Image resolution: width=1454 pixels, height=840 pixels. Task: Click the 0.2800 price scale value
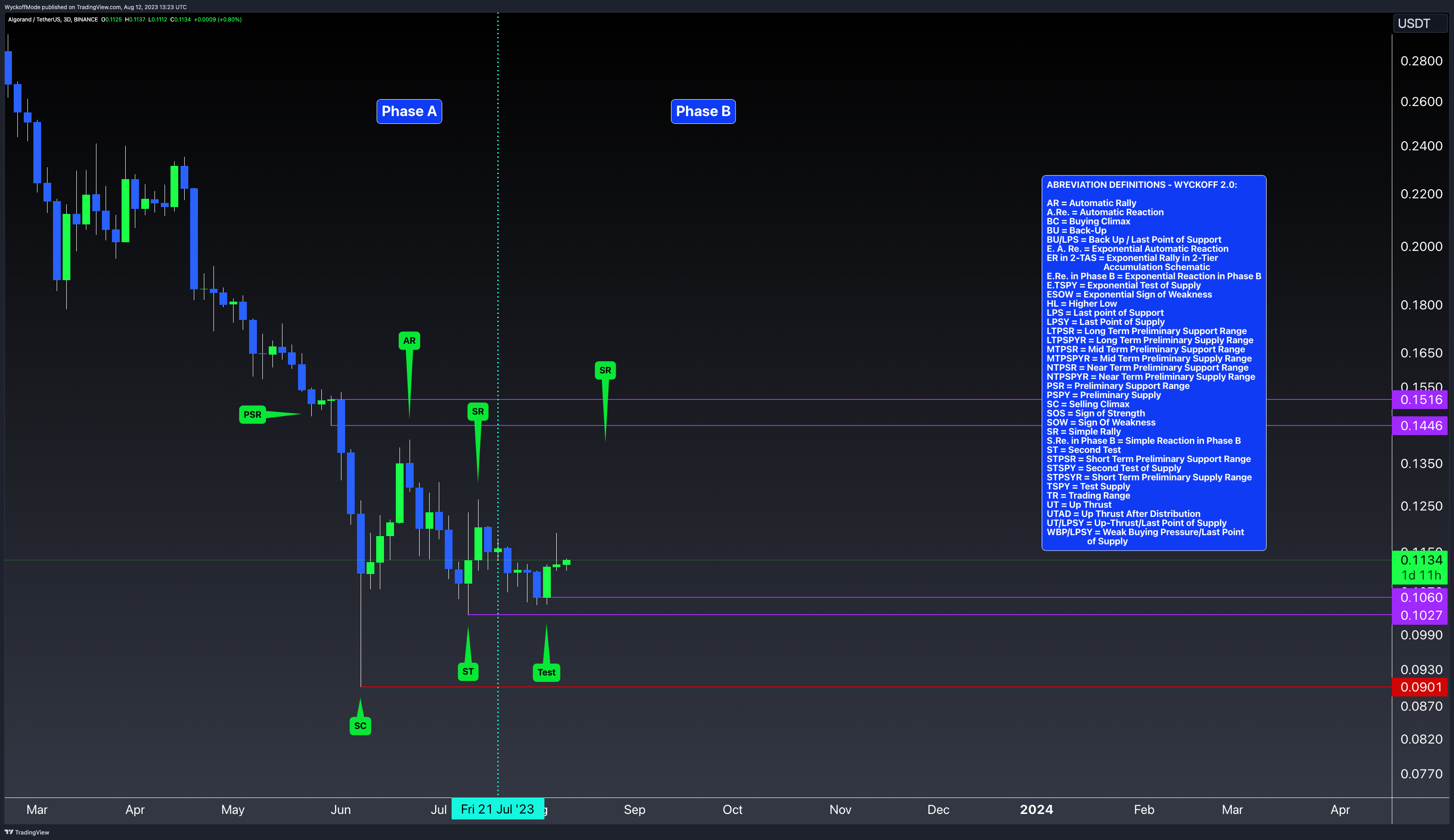coord(1421,61)
